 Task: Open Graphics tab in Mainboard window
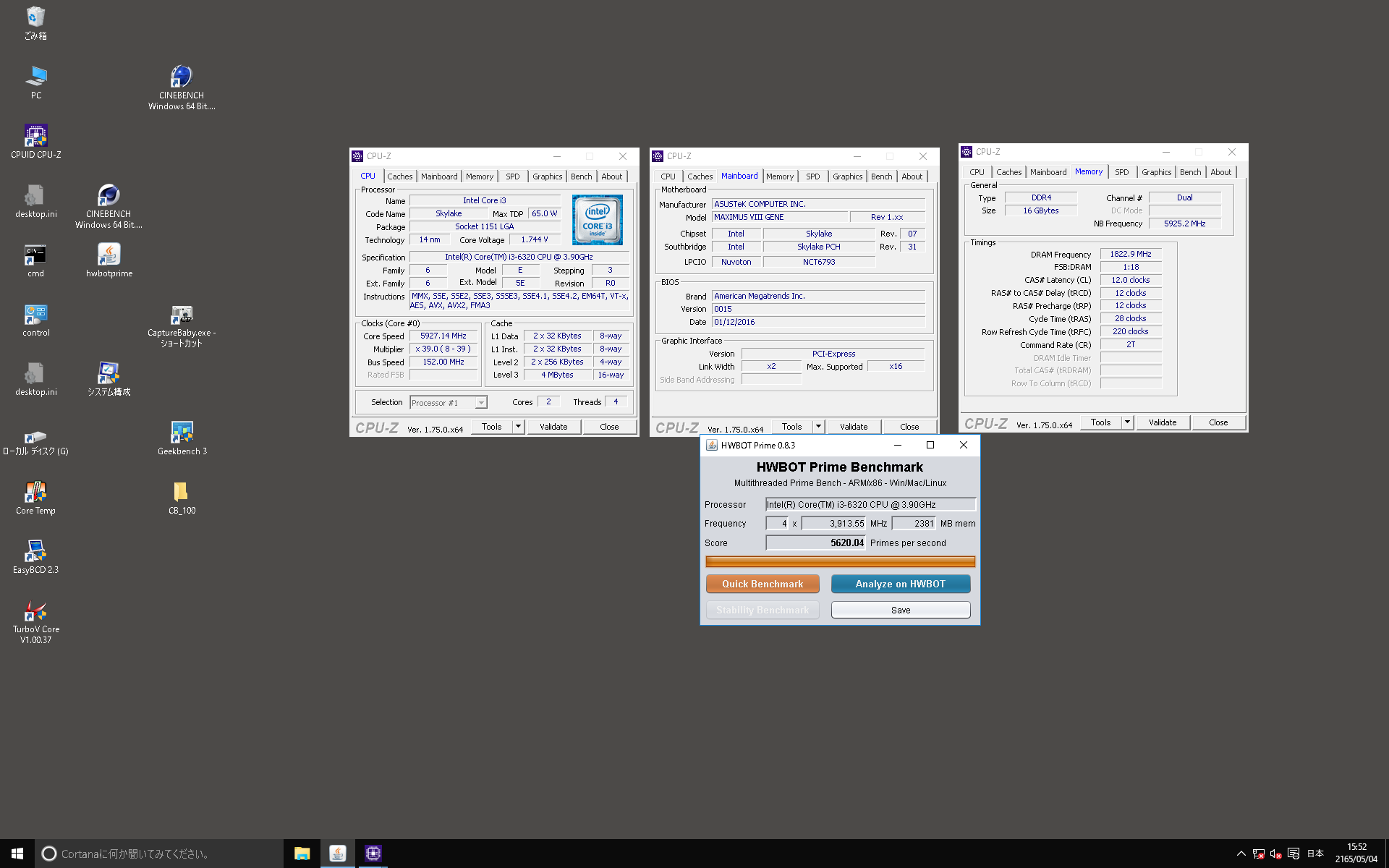[x=847, y=176]
